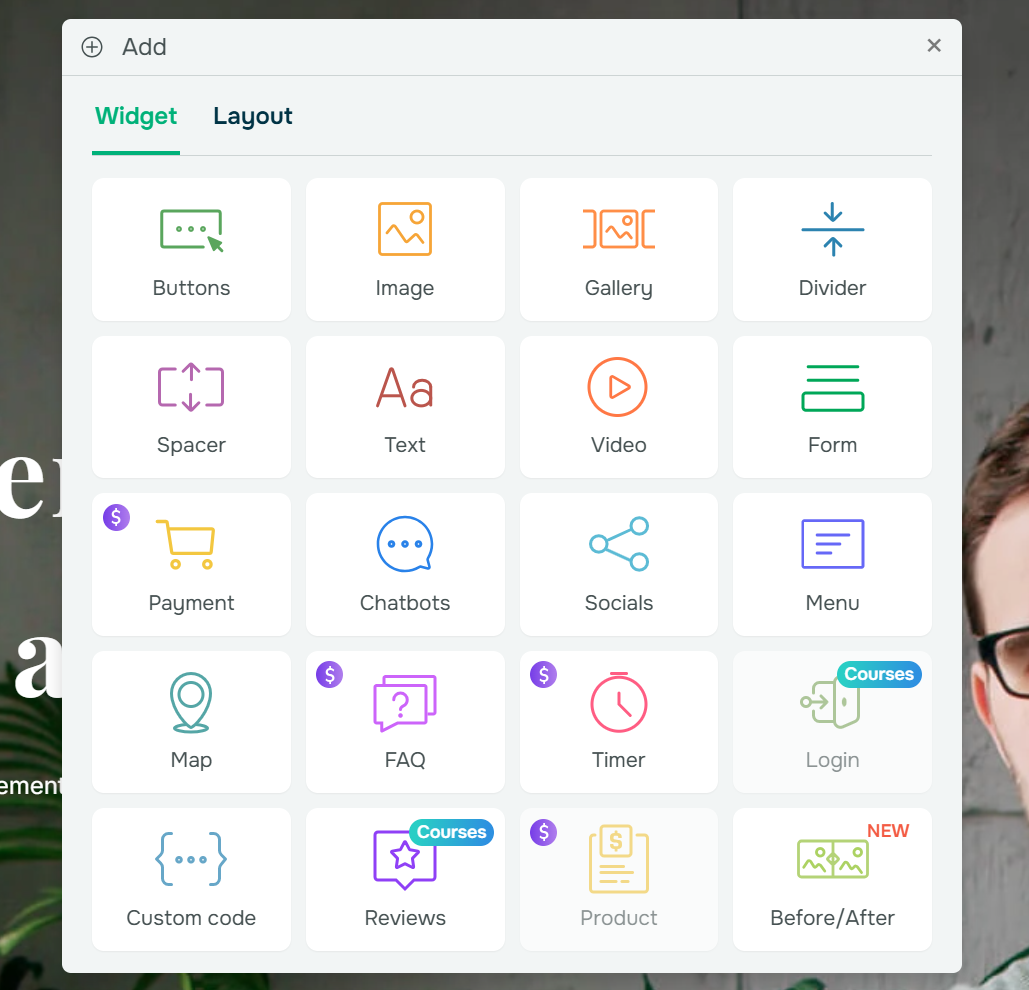
Task: Add the premium Payment widget
Action: point(191,564)
